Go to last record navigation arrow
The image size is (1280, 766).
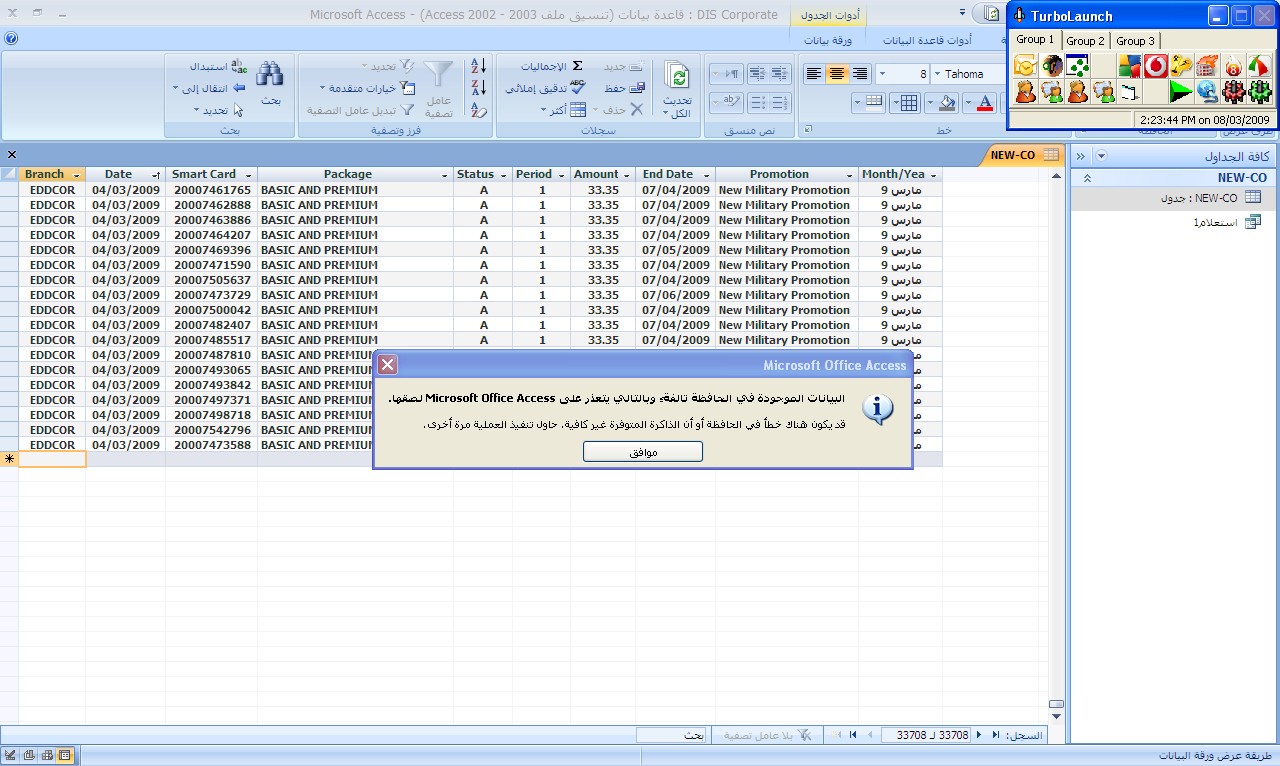854,735
